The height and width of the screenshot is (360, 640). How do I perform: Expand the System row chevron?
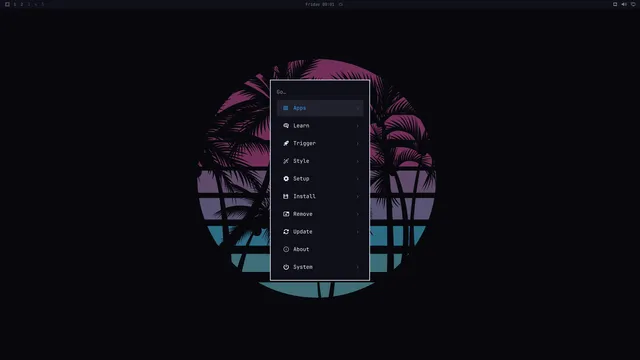click(x=358, y=267)
